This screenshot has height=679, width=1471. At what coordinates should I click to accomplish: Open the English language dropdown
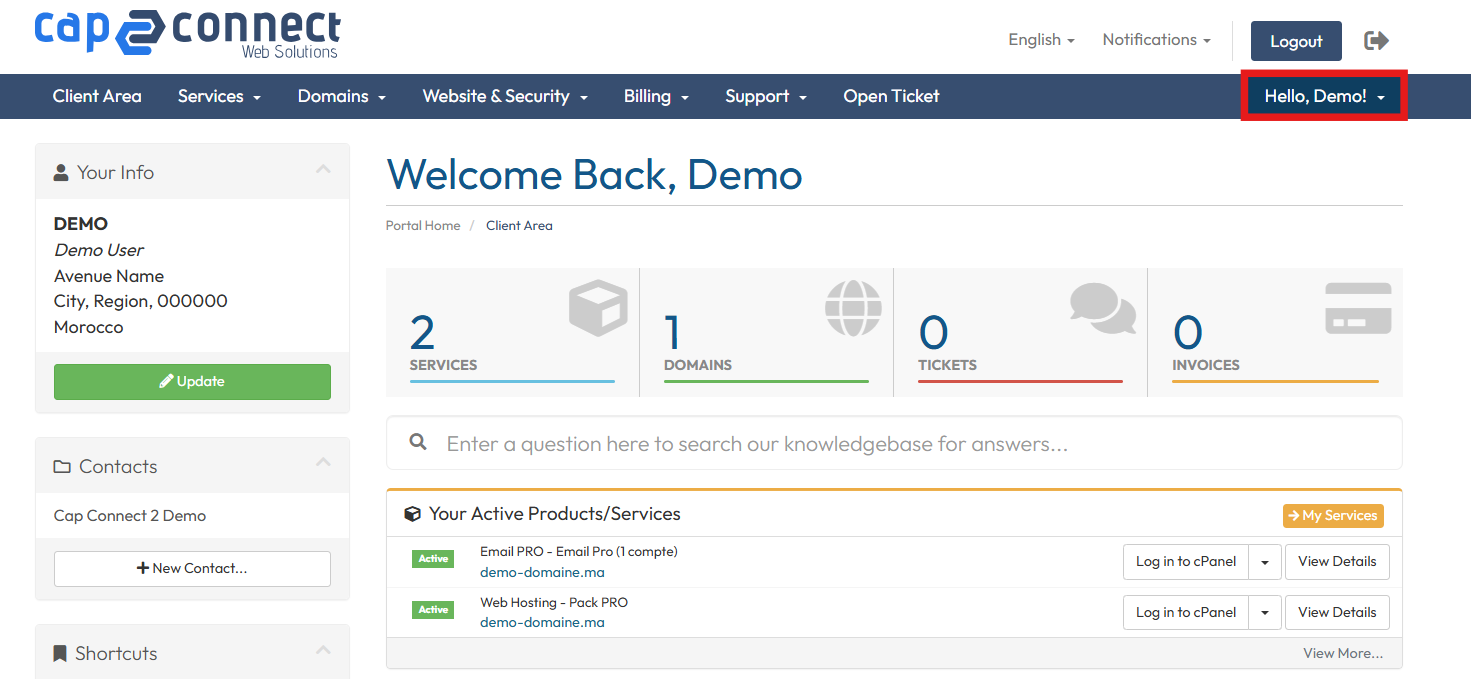click(1041, 40)
